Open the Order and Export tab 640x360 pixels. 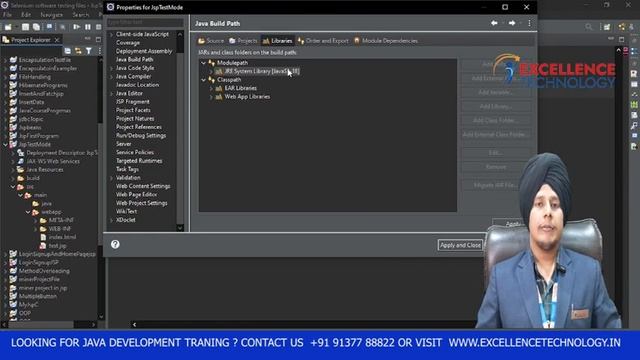pos(323,41)
